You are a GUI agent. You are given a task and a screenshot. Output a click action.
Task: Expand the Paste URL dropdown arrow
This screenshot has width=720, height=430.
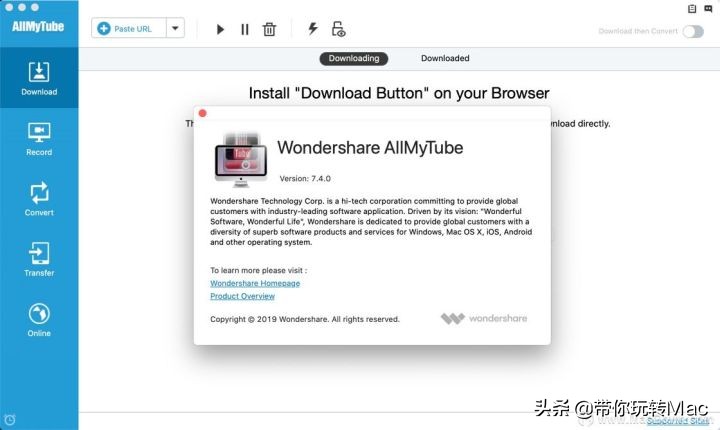click(x=175, y=28)
